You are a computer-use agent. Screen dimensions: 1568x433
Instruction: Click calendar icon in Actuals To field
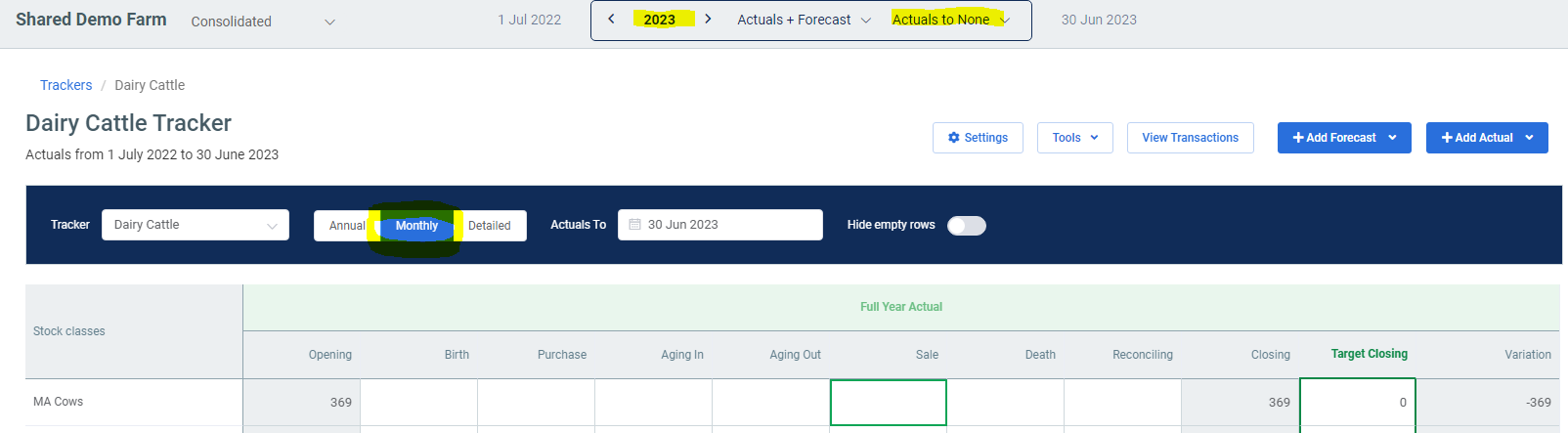(x=635, y=225)
